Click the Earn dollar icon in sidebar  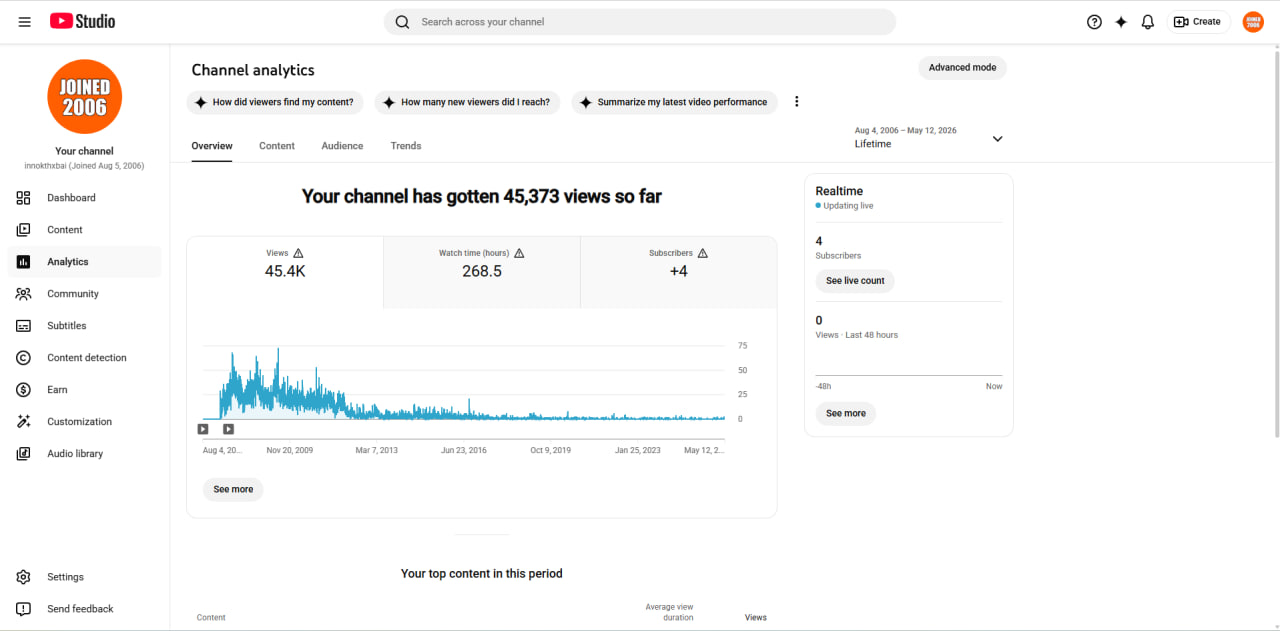tap(24, 390)
